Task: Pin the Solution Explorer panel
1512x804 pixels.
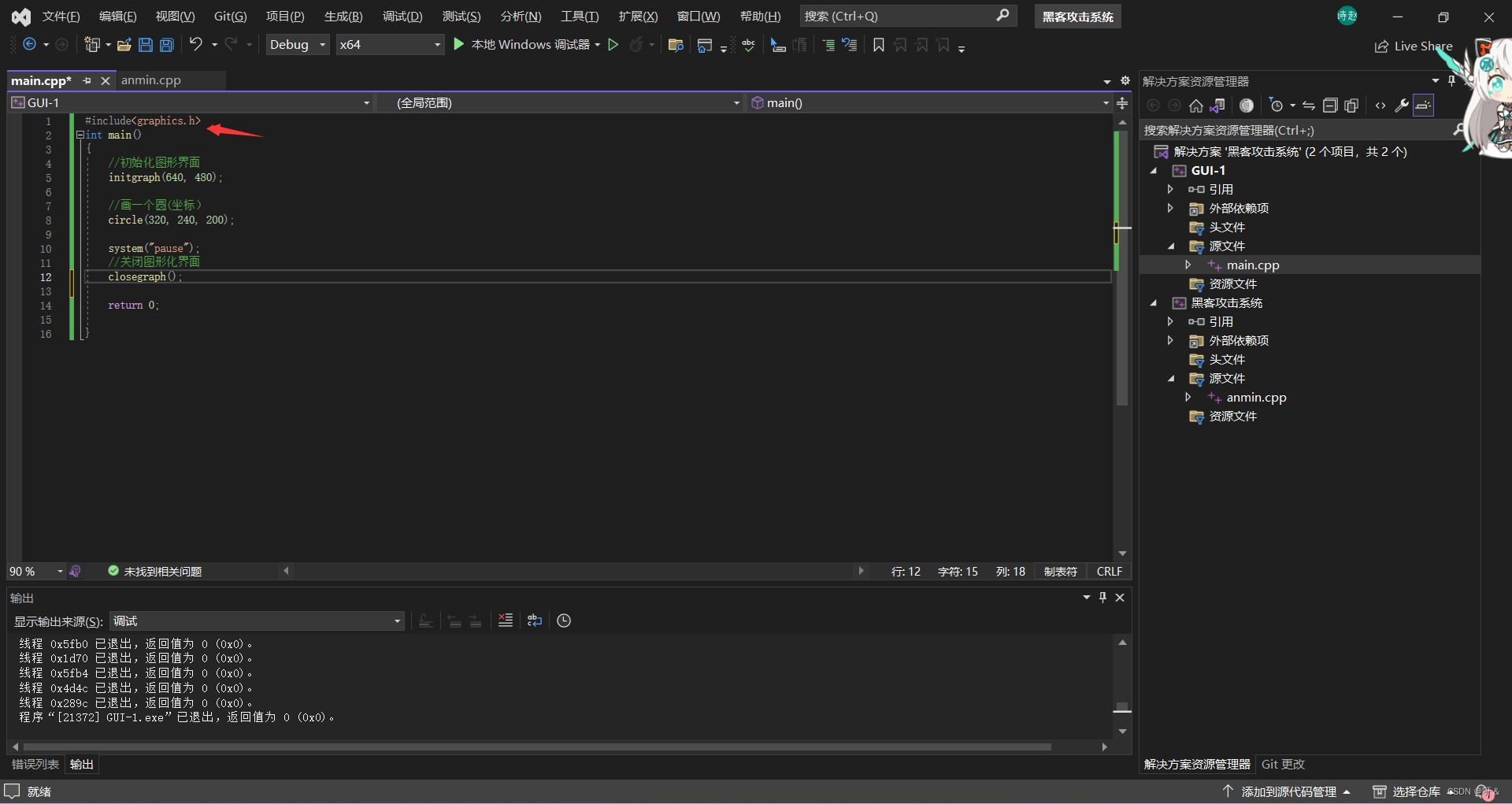Action: (x=1451, y=80)
